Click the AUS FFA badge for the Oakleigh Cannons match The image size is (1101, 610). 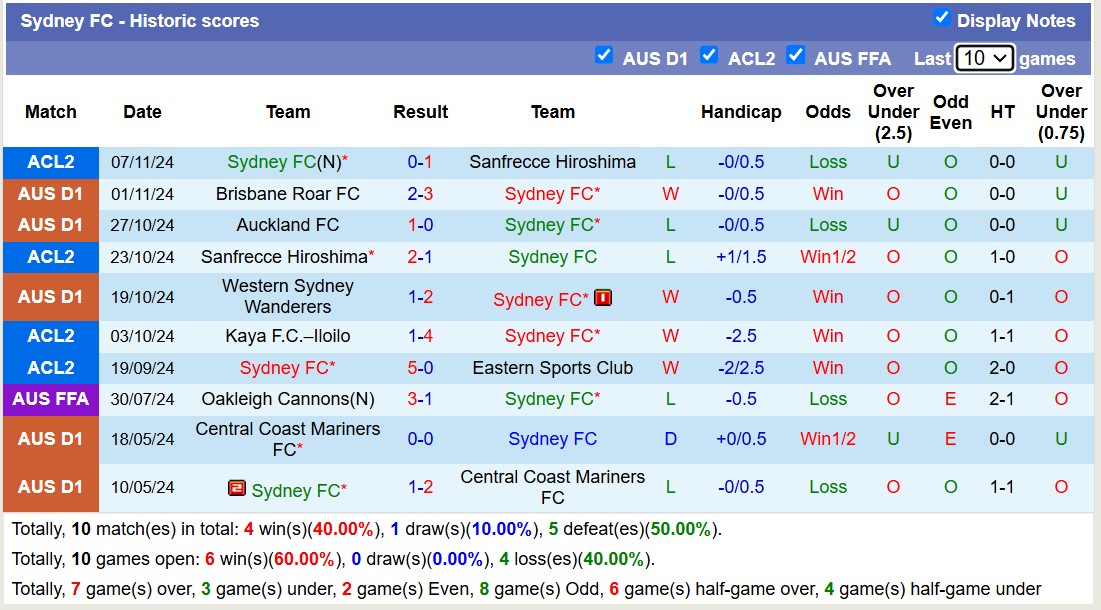pyautogui.click(x=50, y=399)
